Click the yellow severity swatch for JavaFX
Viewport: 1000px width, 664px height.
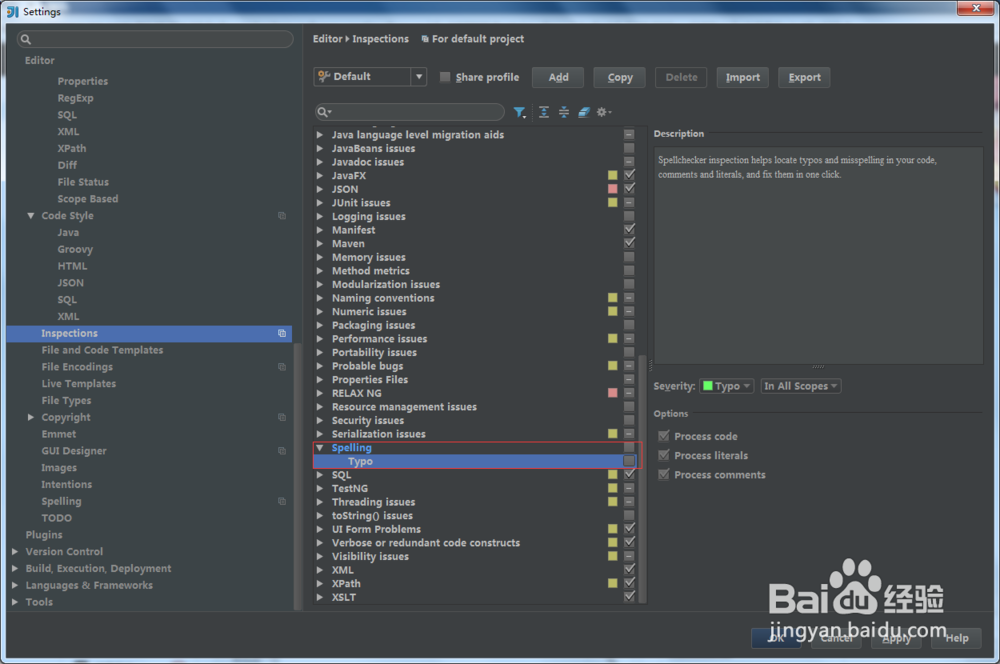(612, 175)
